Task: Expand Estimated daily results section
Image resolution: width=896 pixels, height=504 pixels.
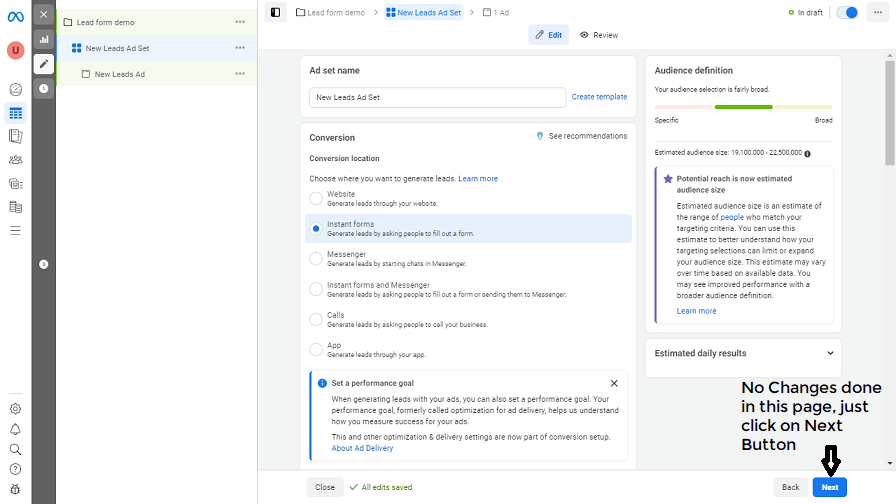Action: click(830, 353)
